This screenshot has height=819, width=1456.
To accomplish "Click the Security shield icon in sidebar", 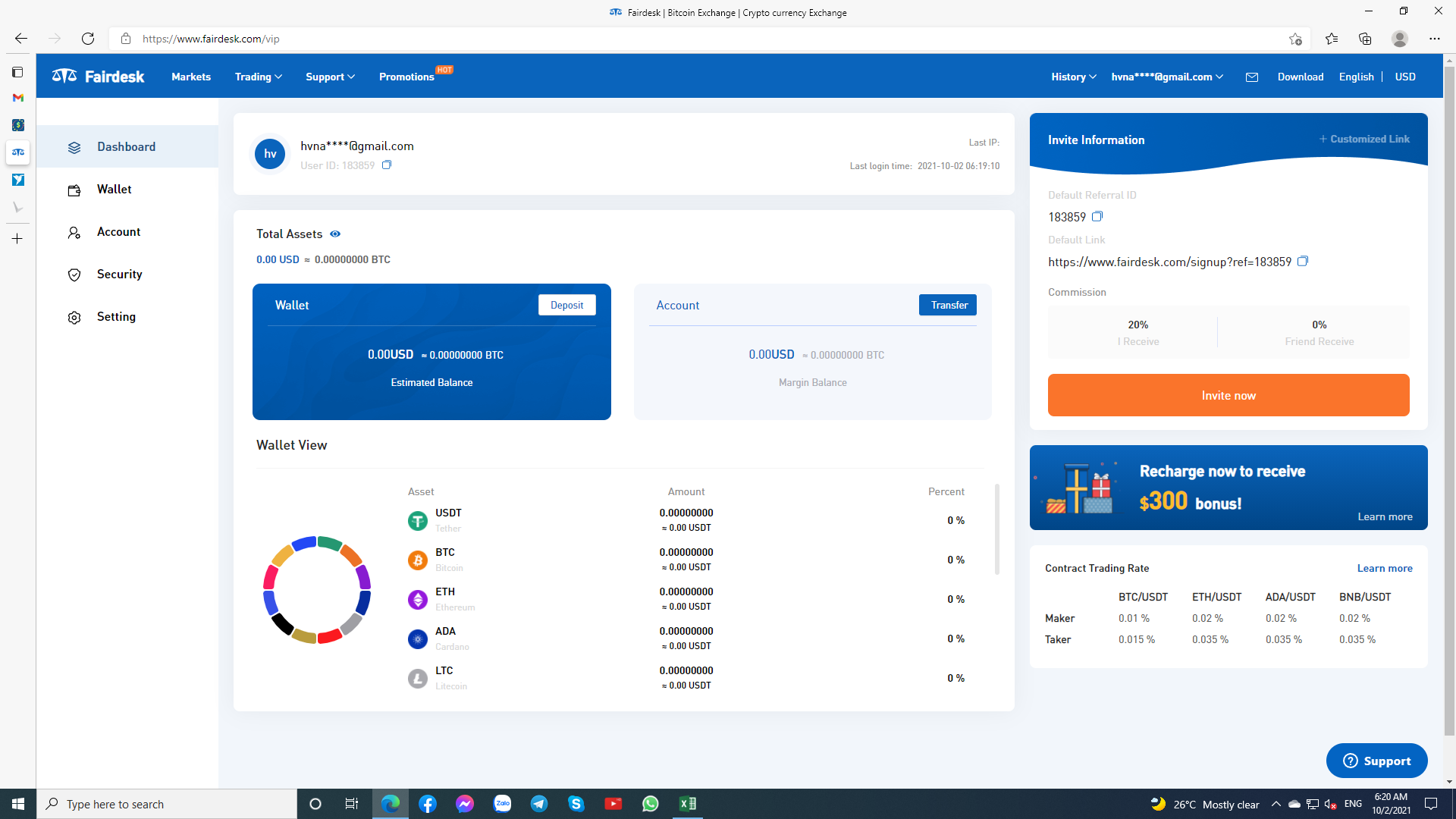I will 74,275.
